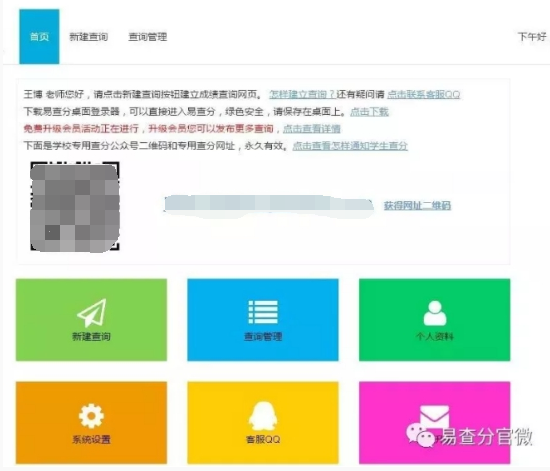Open the 查询管理 tab in navigation
The image size is (550, 471).
tap(148, 37)
